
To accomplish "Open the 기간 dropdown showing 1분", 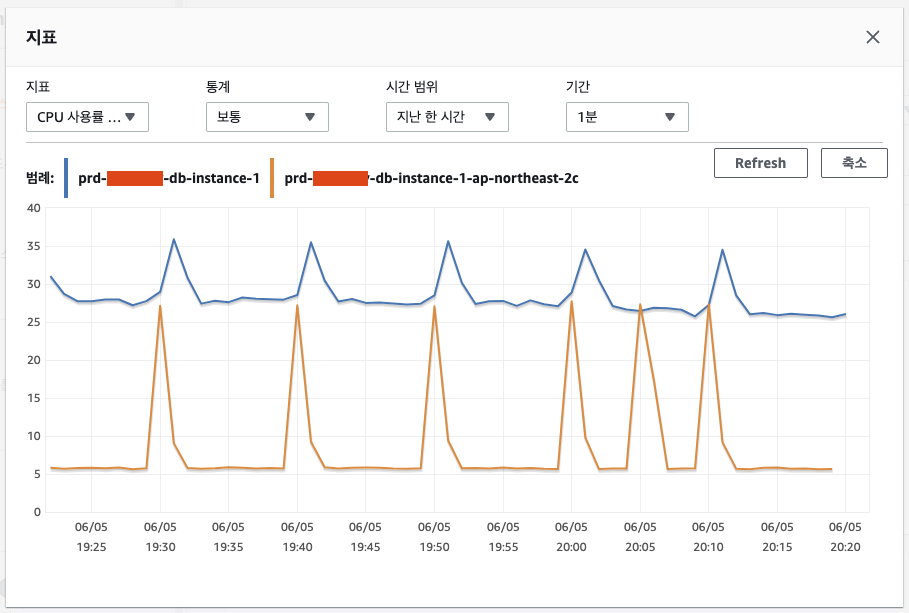I will [627, 117].
